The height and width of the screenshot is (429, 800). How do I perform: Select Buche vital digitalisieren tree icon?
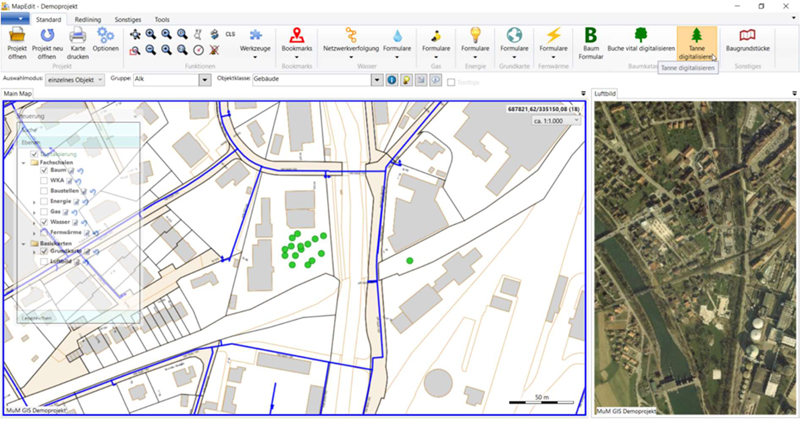(640, 36)
